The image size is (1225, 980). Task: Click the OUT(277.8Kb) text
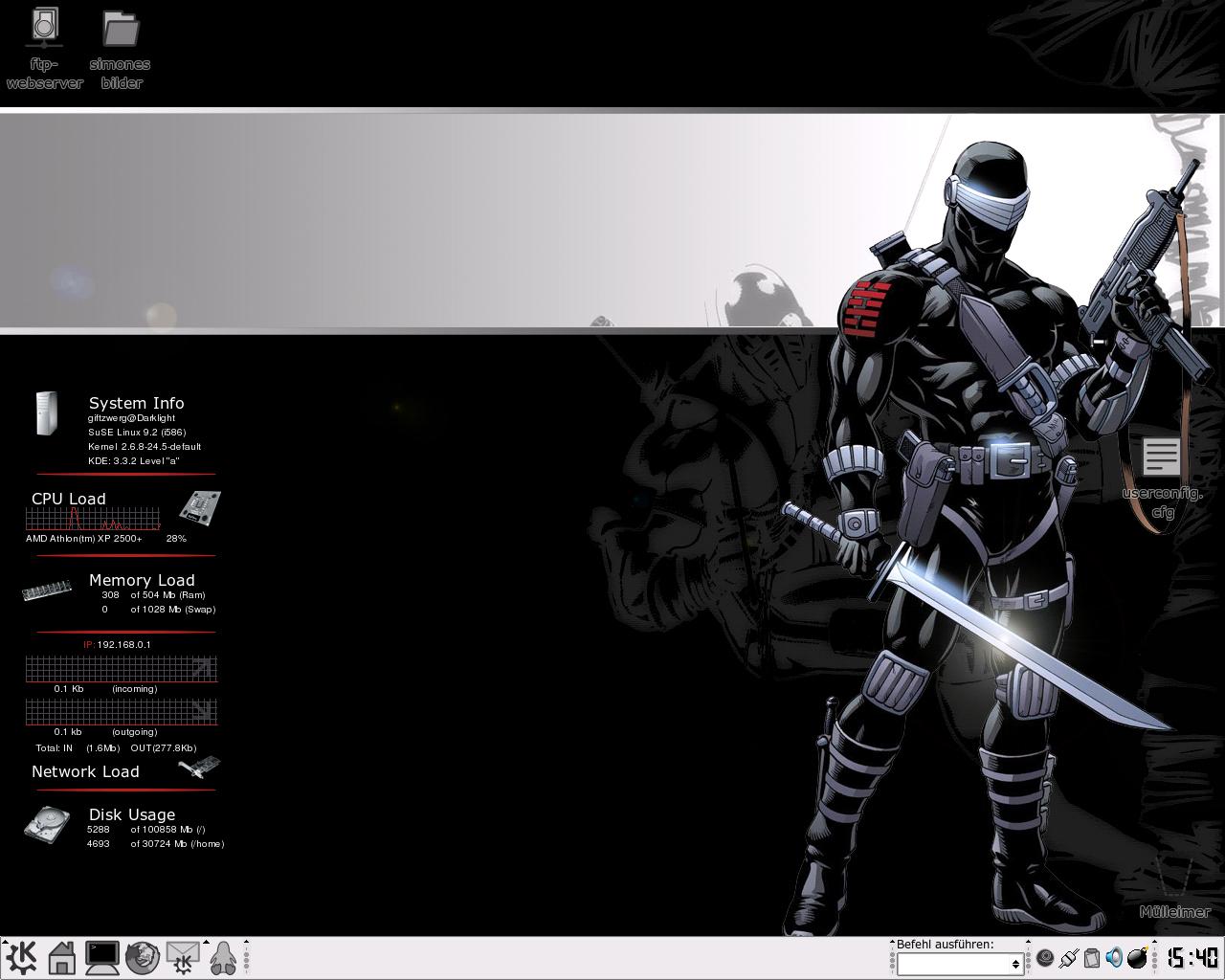(164, 748)
